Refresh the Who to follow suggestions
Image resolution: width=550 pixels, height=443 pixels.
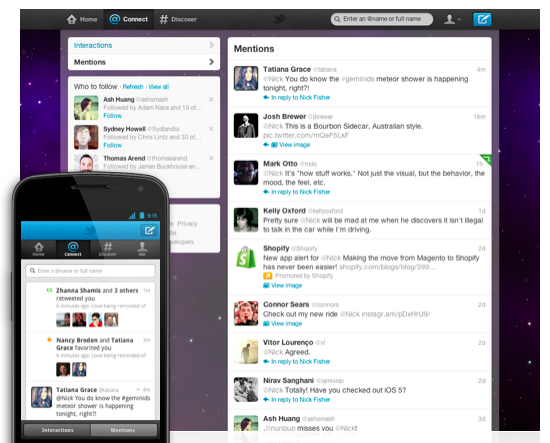click(x=133, y=87)
